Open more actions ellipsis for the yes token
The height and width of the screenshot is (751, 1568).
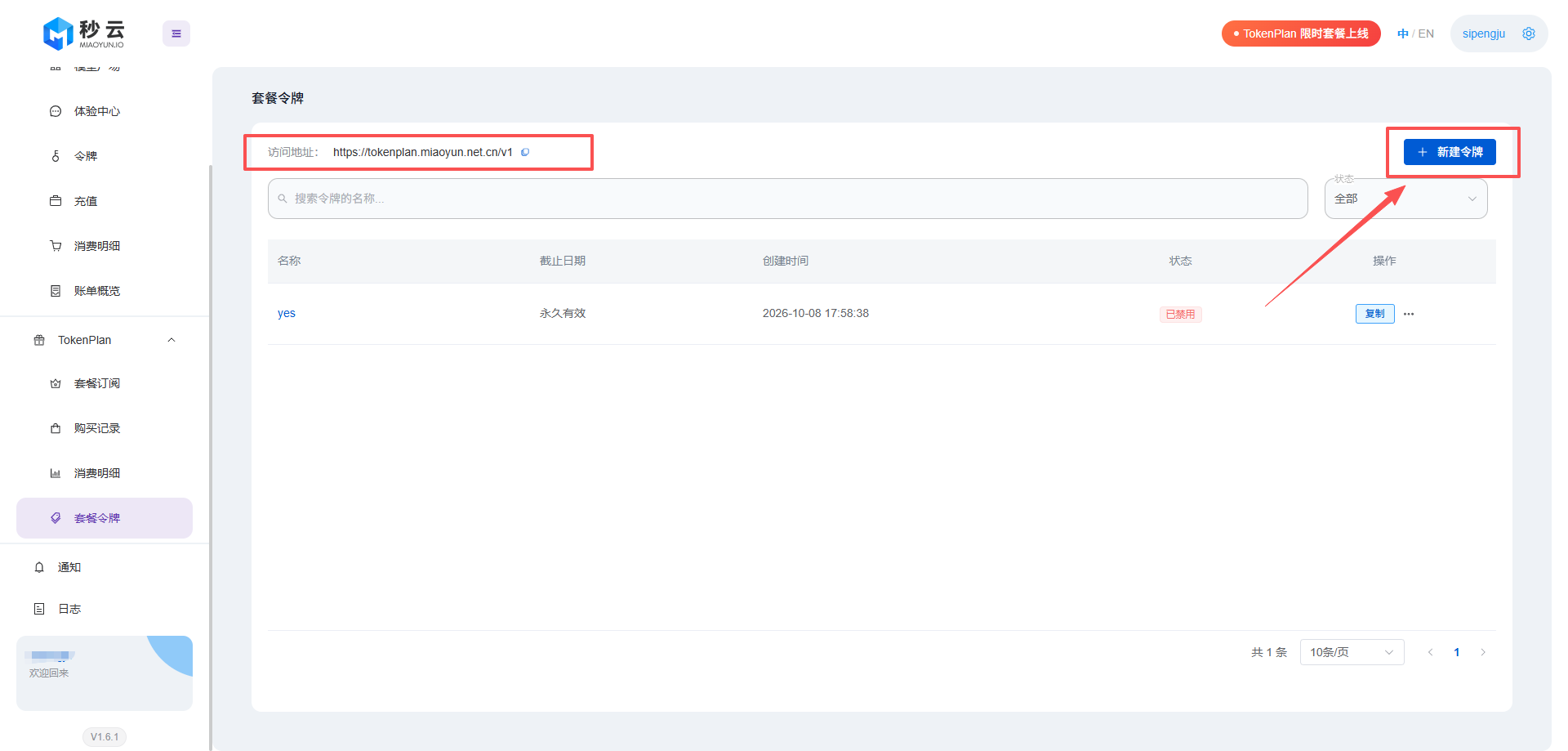pyautogui.click(x=1409, y=314)
